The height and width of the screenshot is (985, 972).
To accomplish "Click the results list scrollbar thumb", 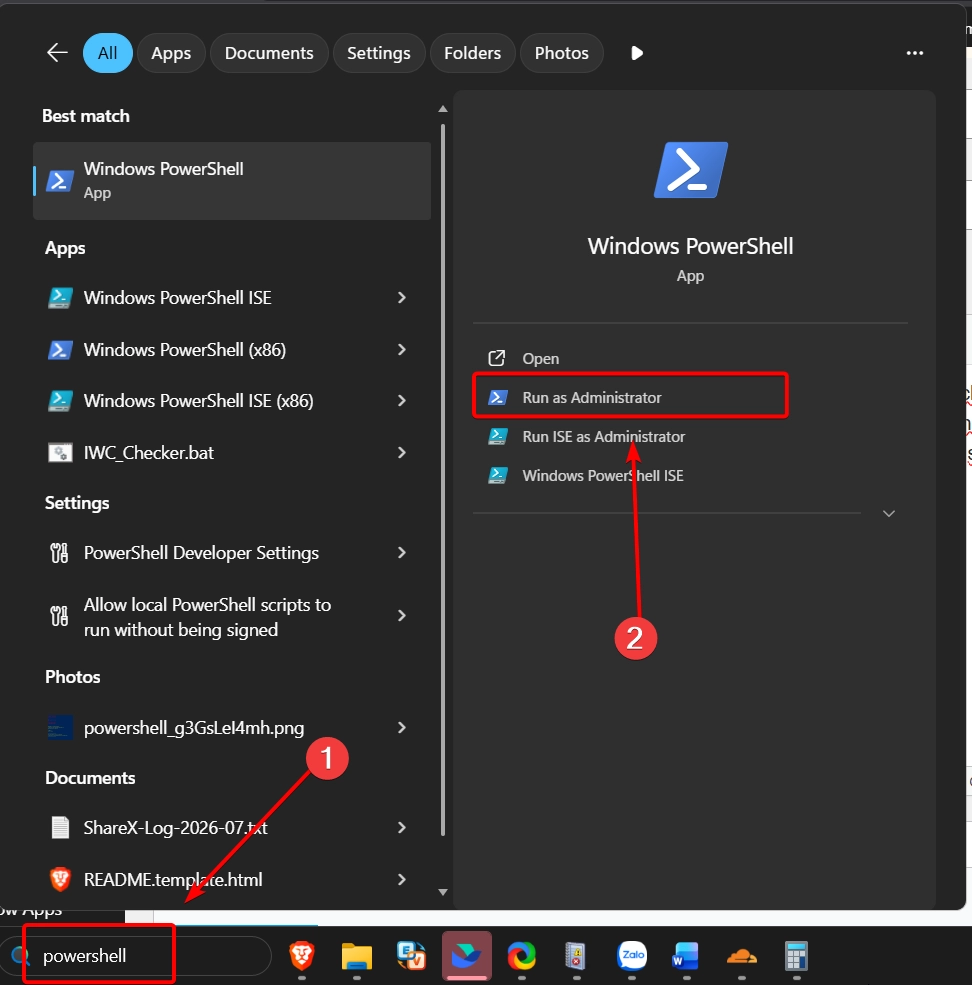I will click(443, 480).
